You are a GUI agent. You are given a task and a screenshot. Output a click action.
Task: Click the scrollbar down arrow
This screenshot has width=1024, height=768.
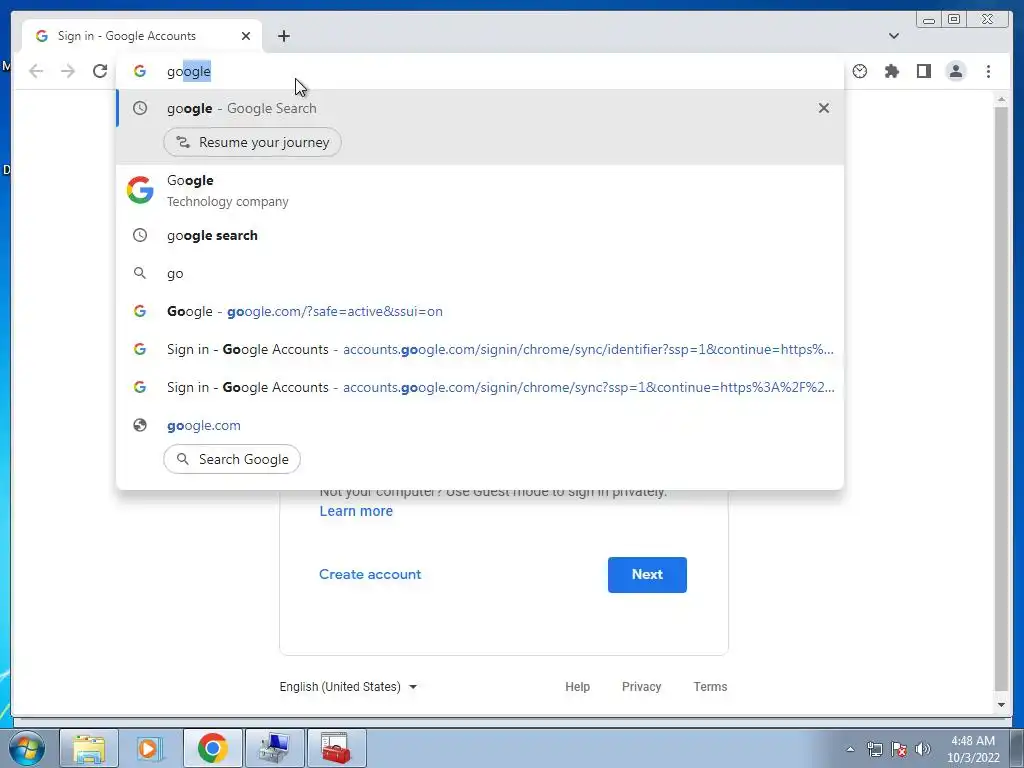(x=1001, y=705)
